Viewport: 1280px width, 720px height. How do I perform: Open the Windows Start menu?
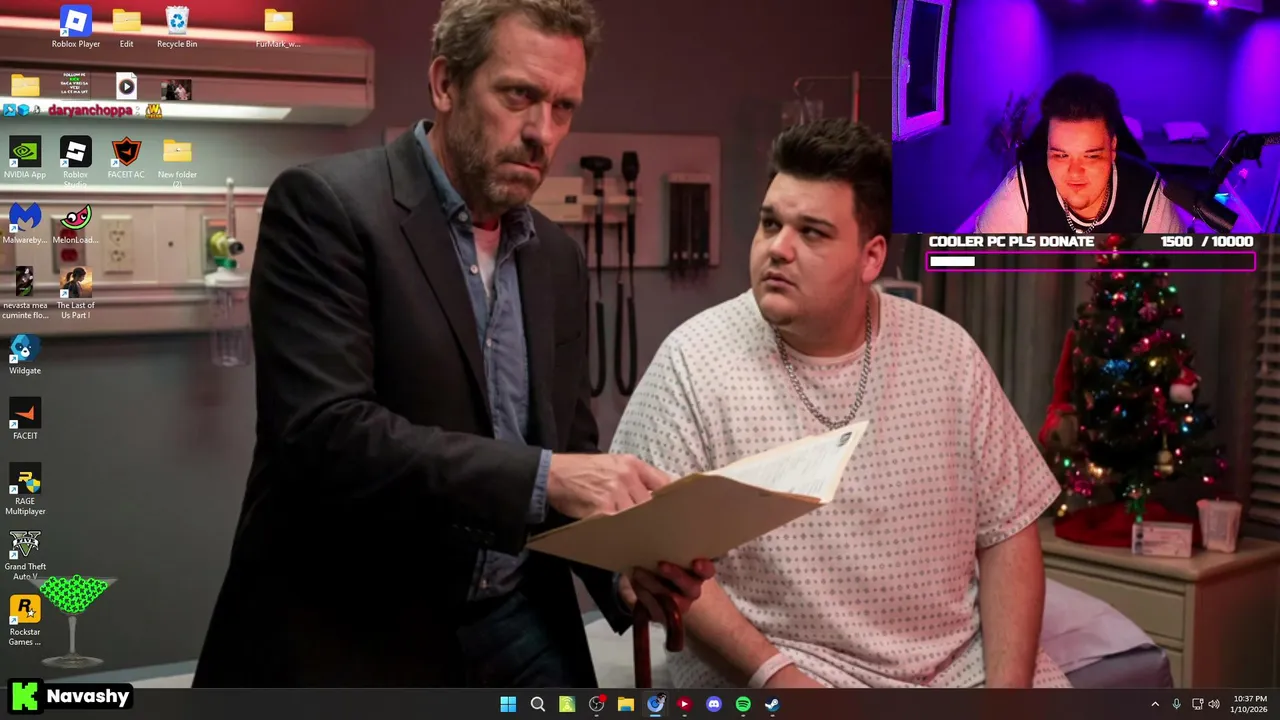[508, 704]
